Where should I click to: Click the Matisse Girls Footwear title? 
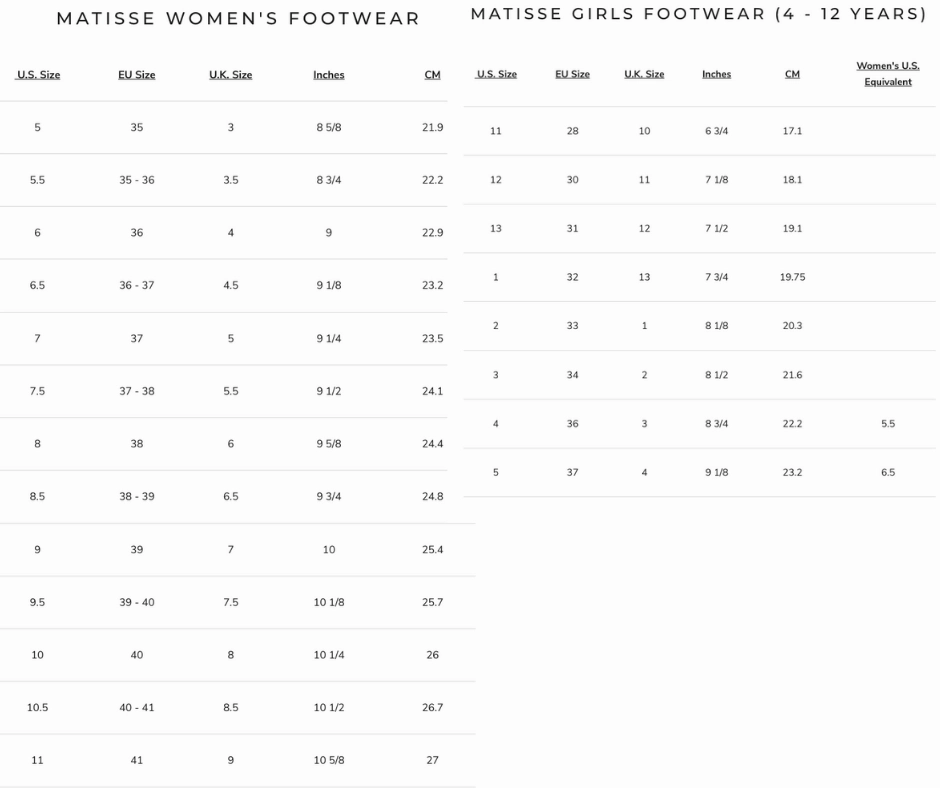(698, 14)
